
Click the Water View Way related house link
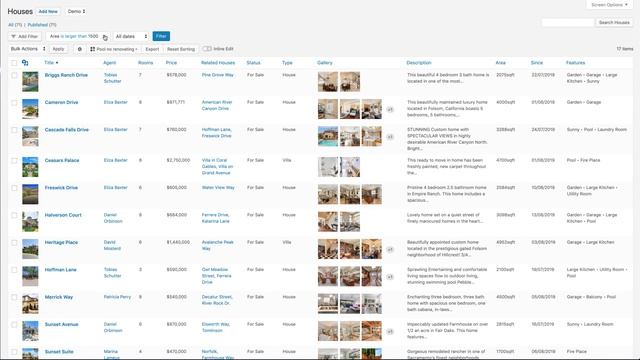[x=218, y=188]
